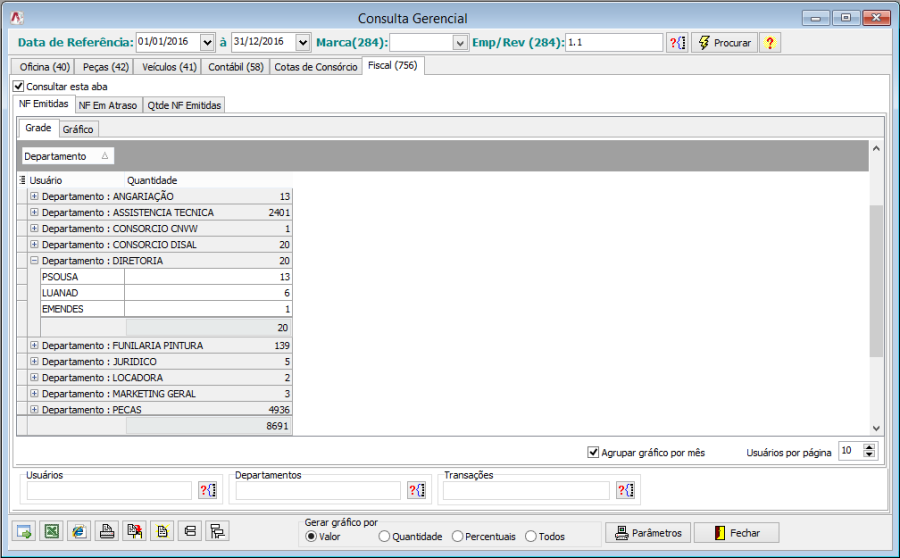Open the Parâmetros button
The height and width of the screenshot is (558, 900).
pos(648,533)
